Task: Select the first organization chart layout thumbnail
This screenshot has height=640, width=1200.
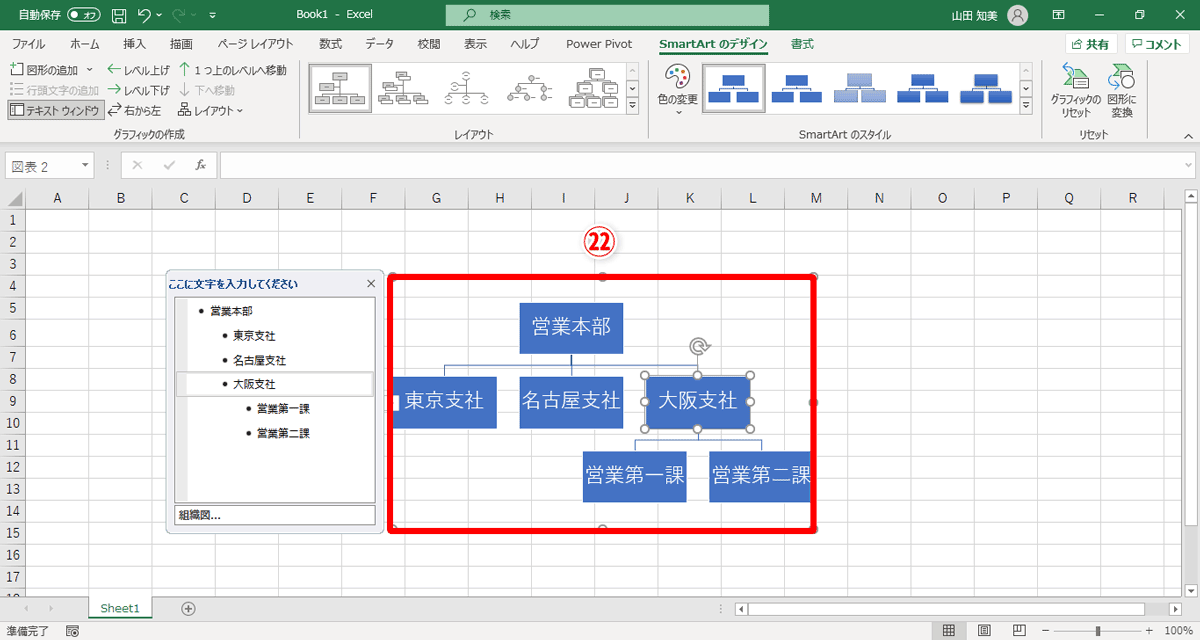Action: (x=340, y=89)
